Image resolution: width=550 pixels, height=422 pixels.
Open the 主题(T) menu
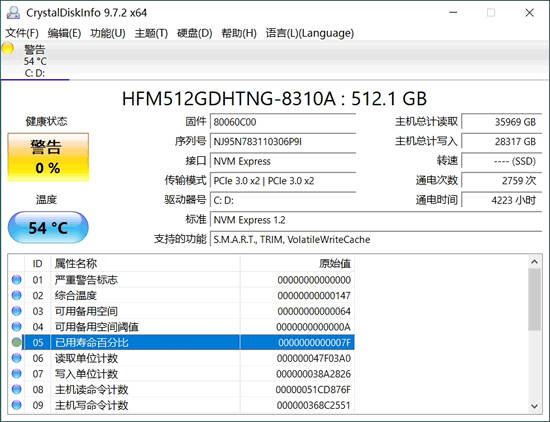point(151,33)
